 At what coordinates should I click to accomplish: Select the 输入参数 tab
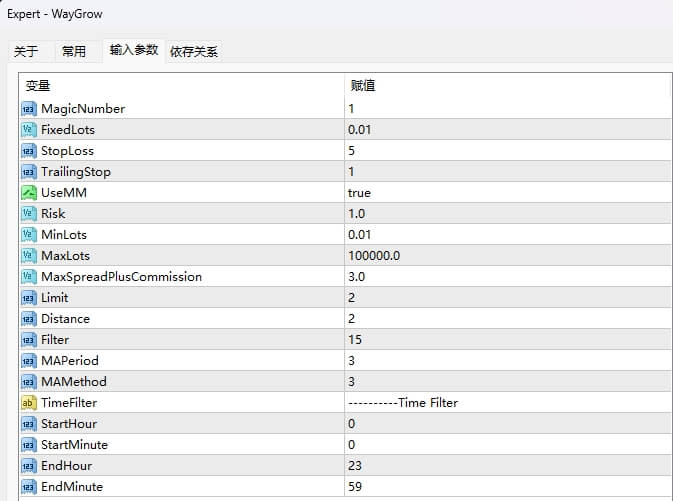click(x=134, y=50)
